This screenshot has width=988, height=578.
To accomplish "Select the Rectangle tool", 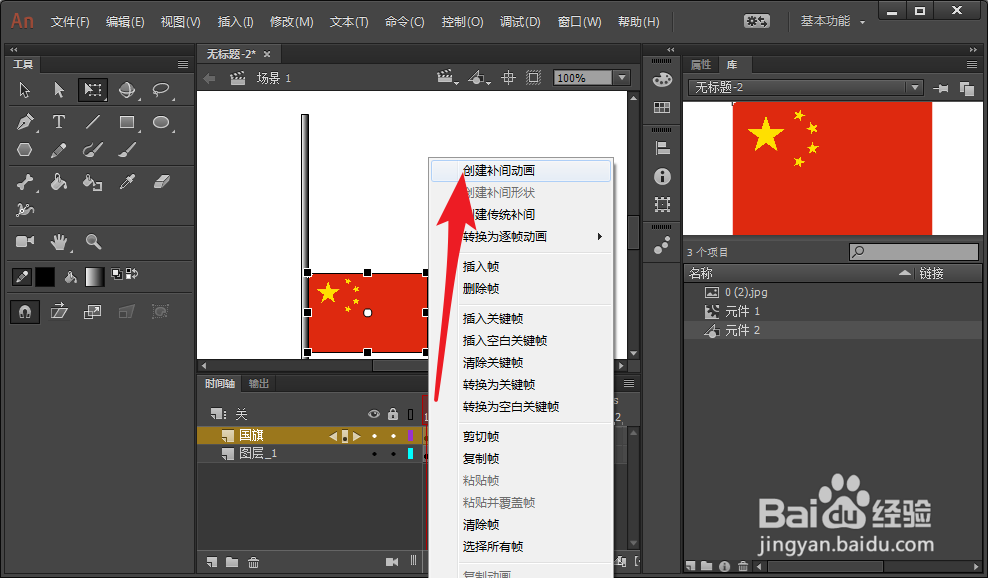I will [x=127, y=122].
